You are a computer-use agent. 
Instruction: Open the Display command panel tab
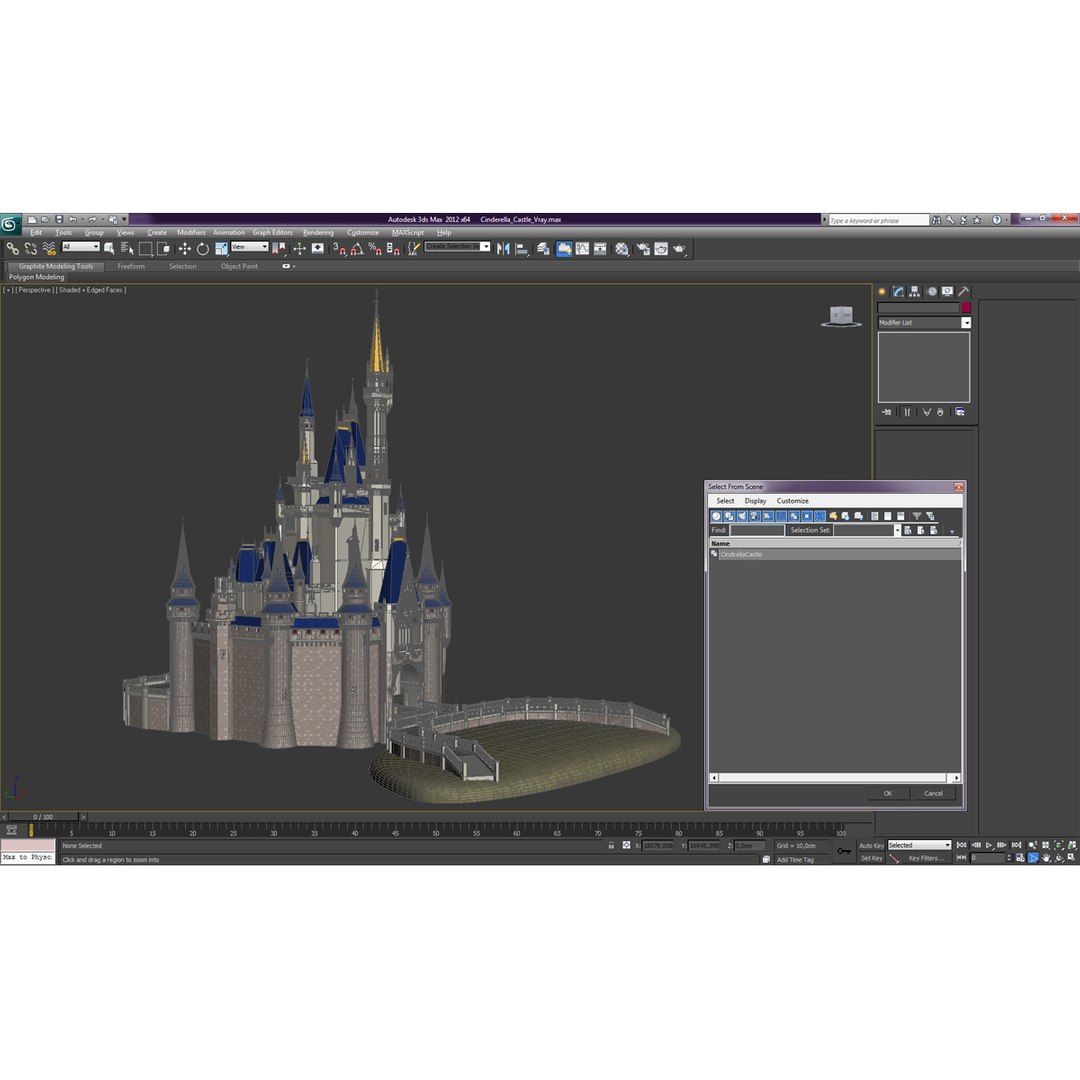(948, 291)
